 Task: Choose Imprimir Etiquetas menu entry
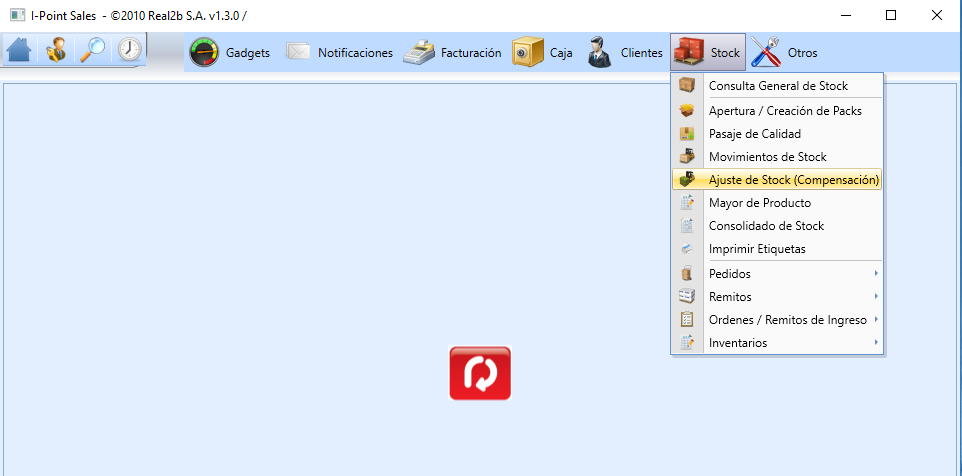pos(777,249)
